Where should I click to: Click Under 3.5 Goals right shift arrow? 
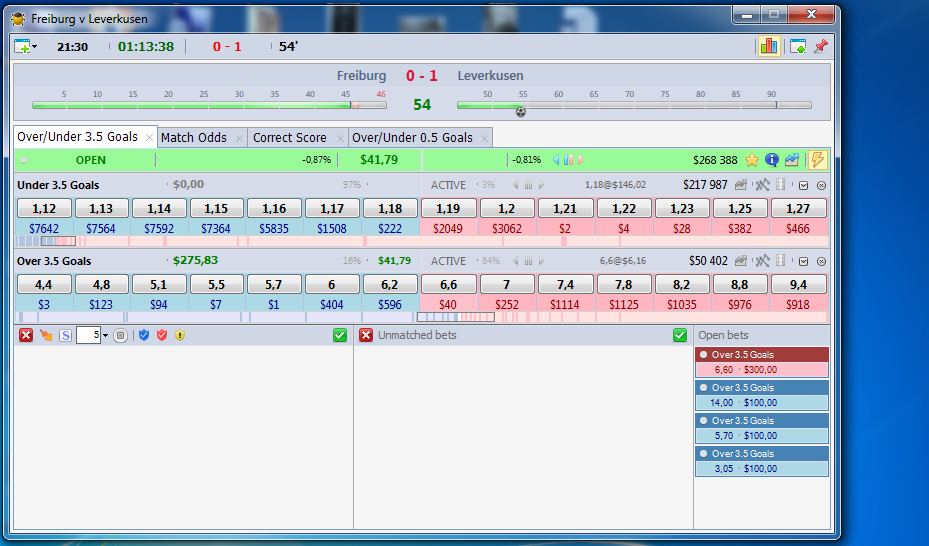coord(542,185)
